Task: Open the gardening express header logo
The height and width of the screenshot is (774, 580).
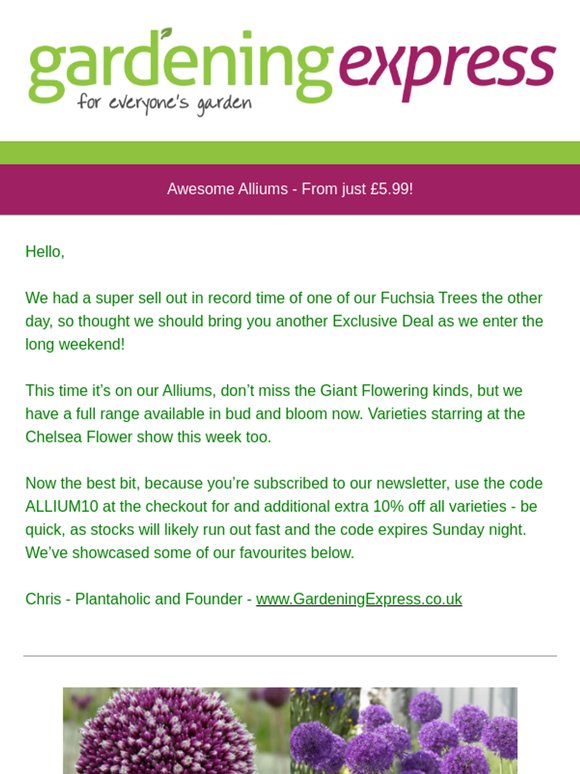Action: click(292, 72)
